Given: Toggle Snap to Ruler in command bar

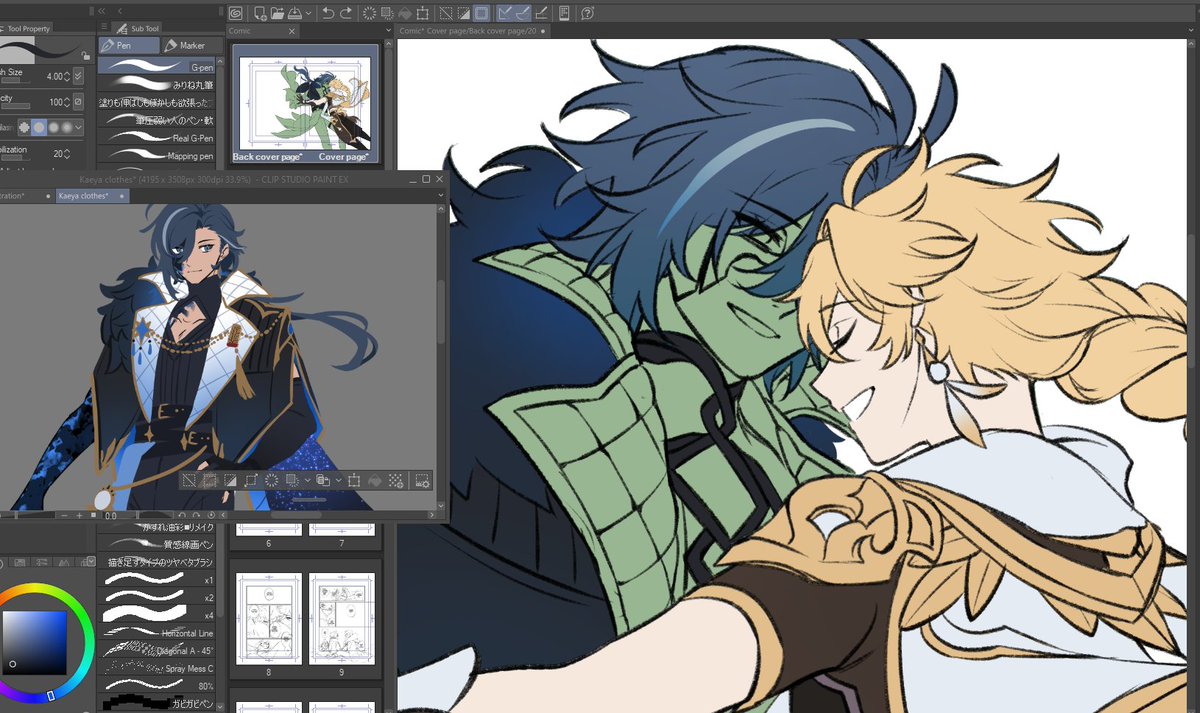Looking at the screenshot, I should tap(505, 13).
